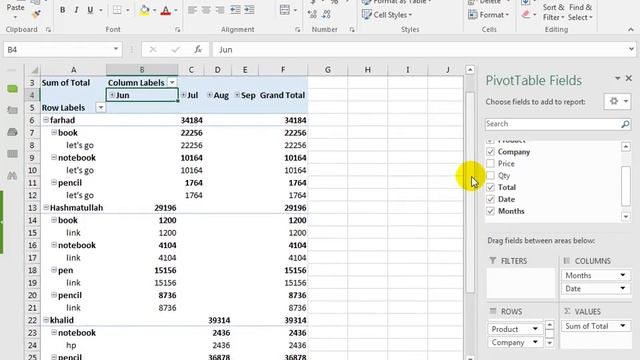Open PivotTable Fields gear tools

[x=617, y=101]
